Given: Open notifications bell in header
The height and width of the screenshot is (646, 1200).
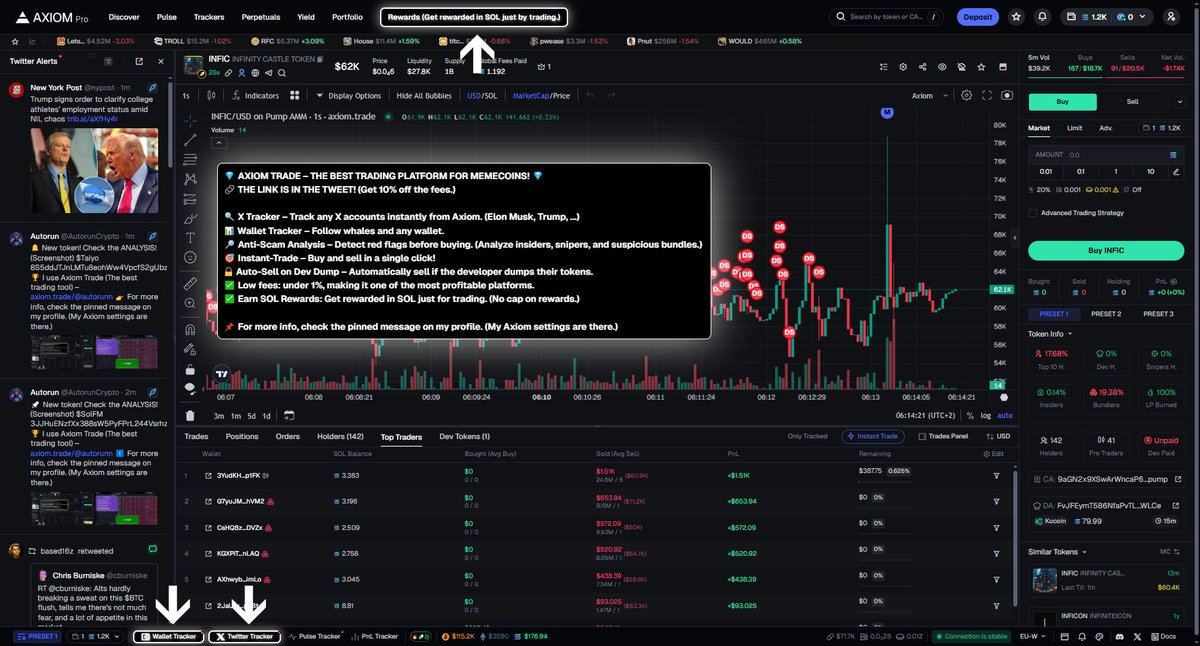Looking at the screenshot, I should [1043, 17].
